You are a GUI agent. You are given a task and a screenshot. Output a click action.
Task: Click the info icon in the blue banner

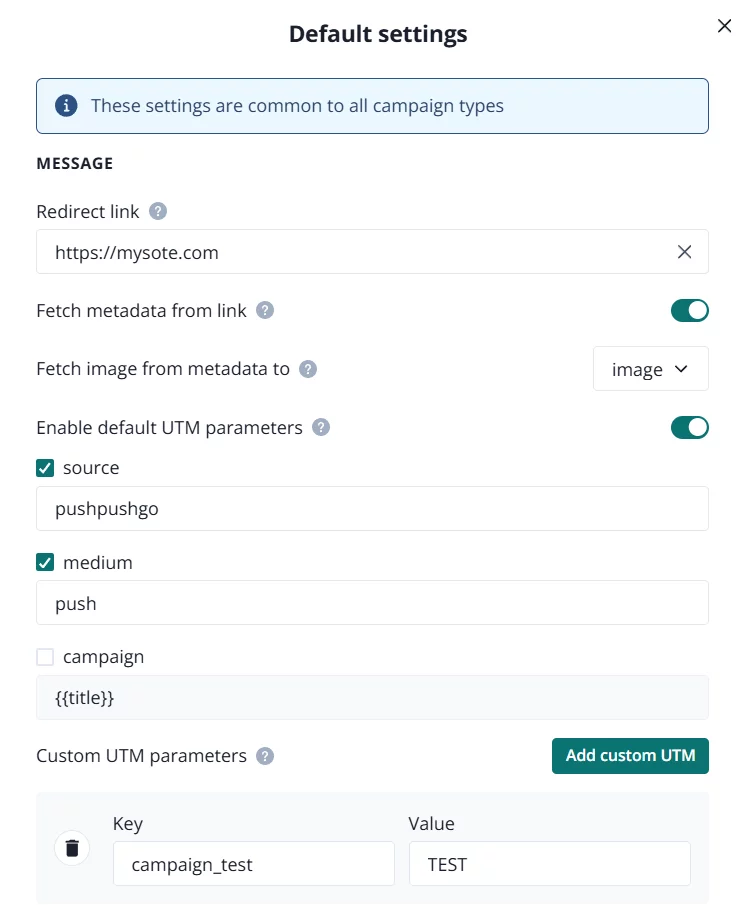coord(64,105)
